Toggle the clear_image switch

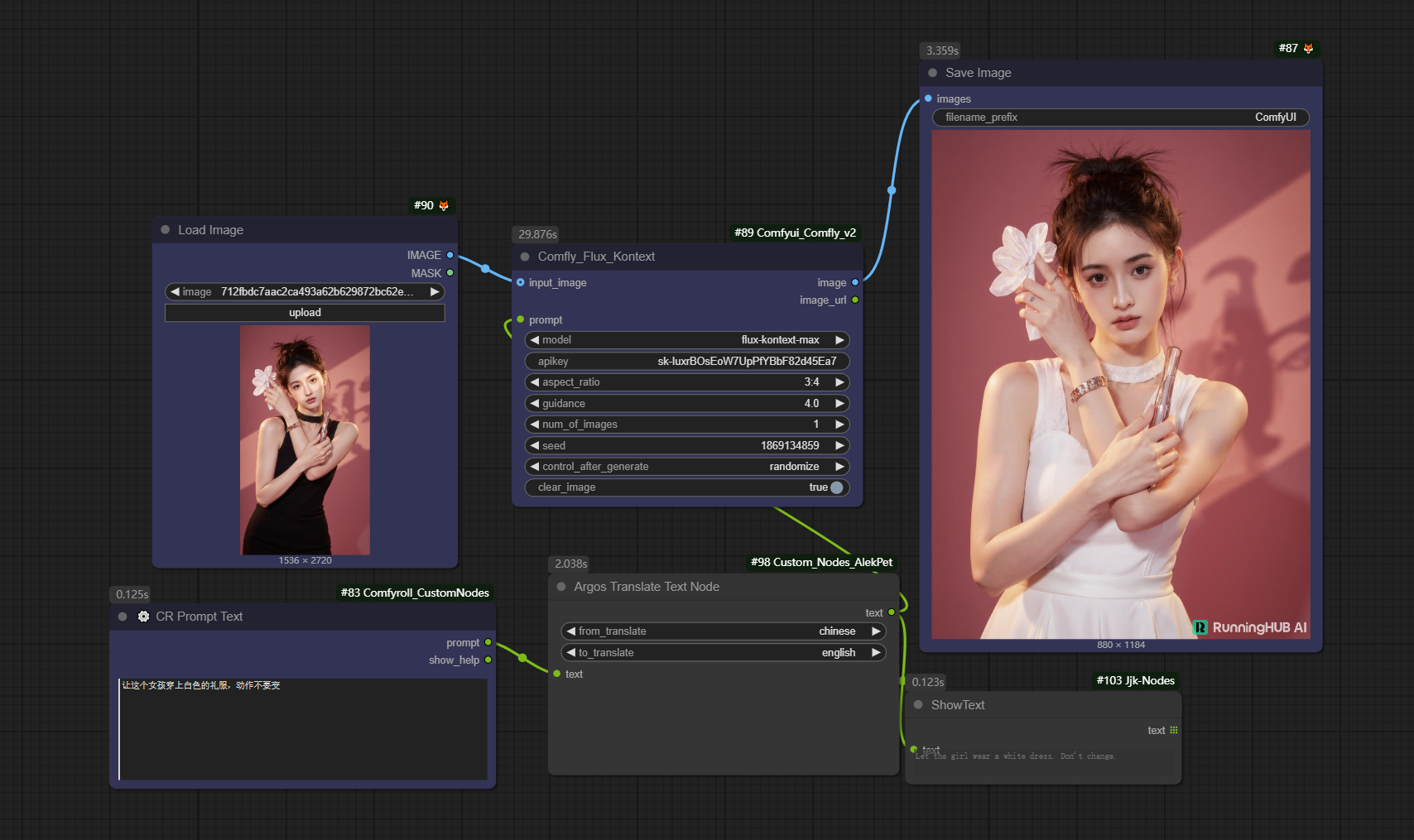click(836, 487)
